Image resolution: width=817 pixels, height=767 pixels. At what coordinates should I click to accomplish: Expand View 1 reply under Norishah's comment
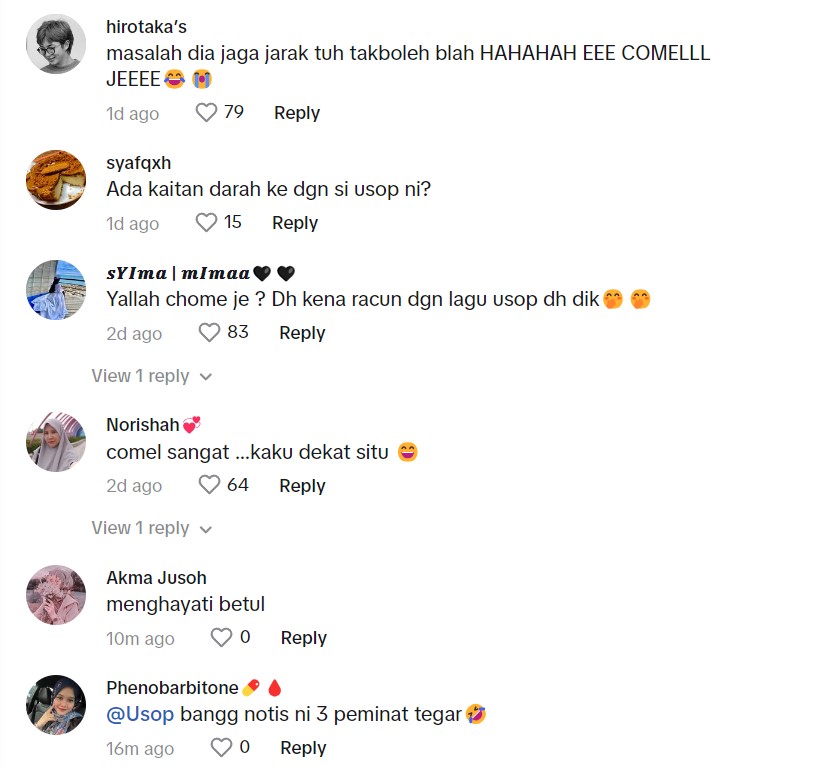[152, 528]
